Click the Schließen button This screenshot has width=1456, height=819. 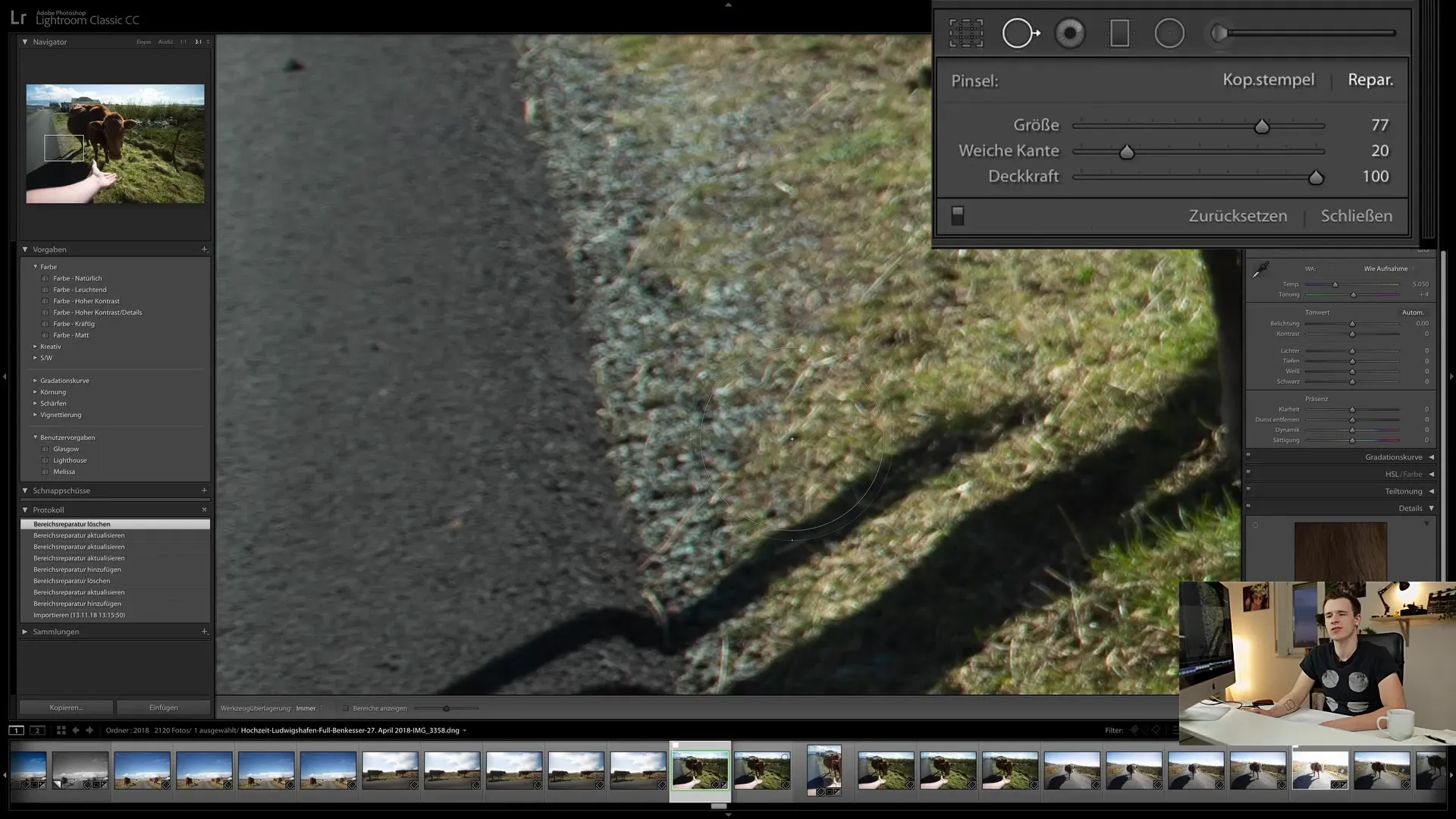[x=1356, y=216]
